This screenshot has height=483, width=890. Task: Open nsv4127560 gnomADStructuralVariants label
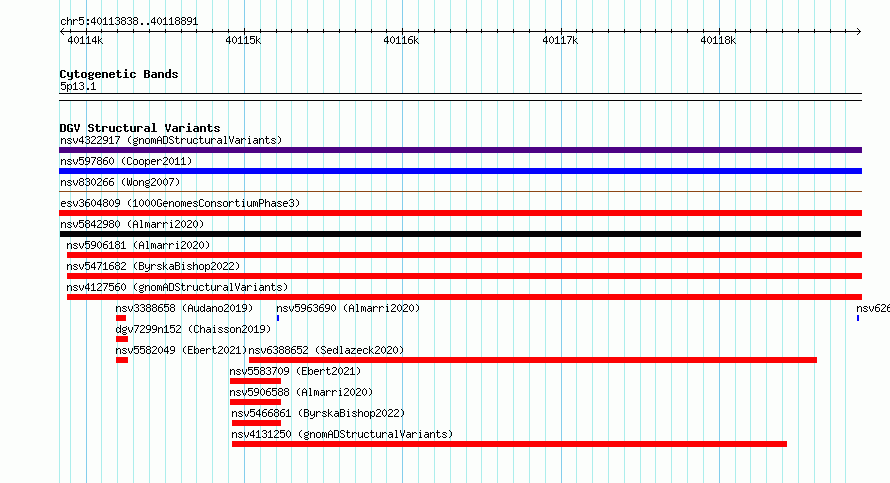[x=177, y=287]
